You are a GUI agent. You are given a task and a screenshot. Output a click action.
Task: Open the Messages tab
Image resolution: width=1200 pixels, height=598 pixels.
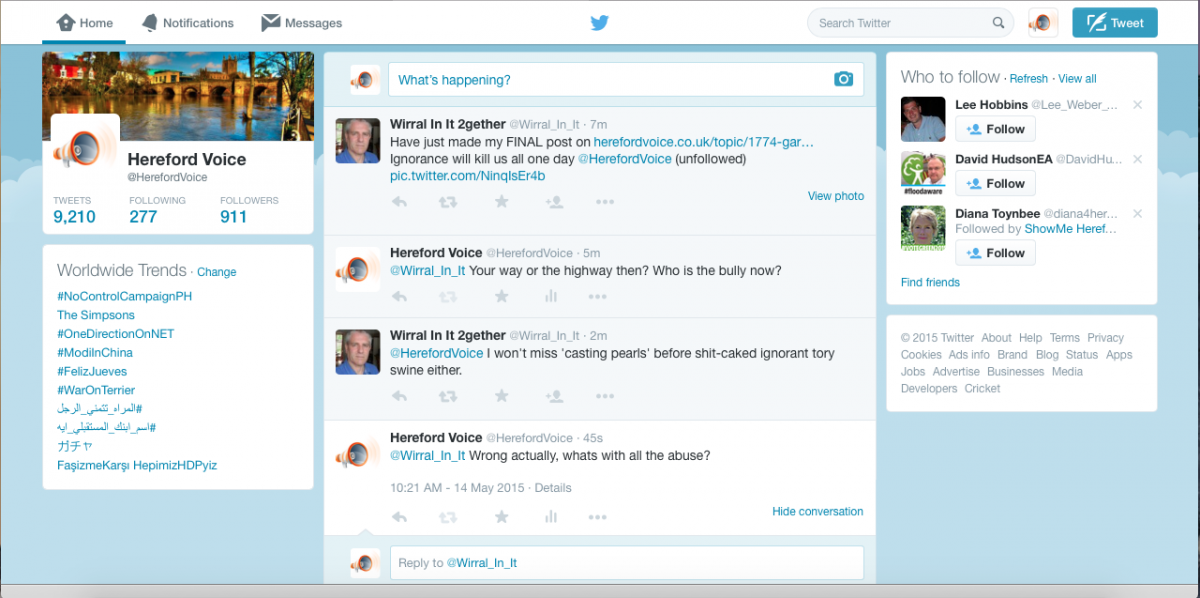301,23
